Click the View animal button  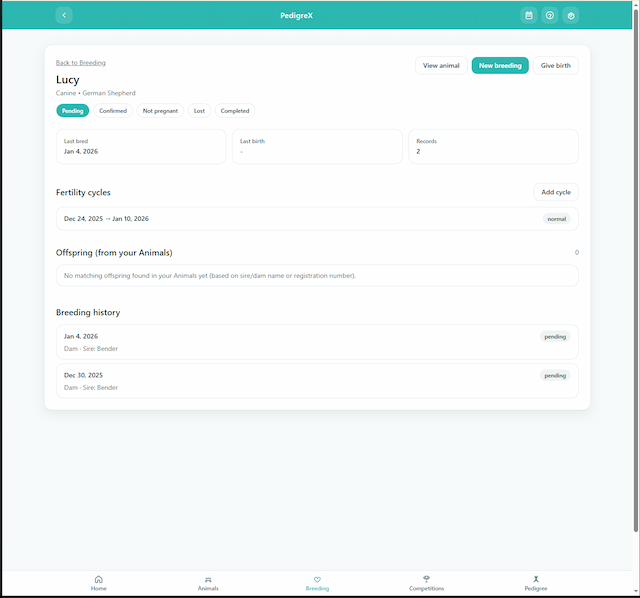(x=441, y=66)
